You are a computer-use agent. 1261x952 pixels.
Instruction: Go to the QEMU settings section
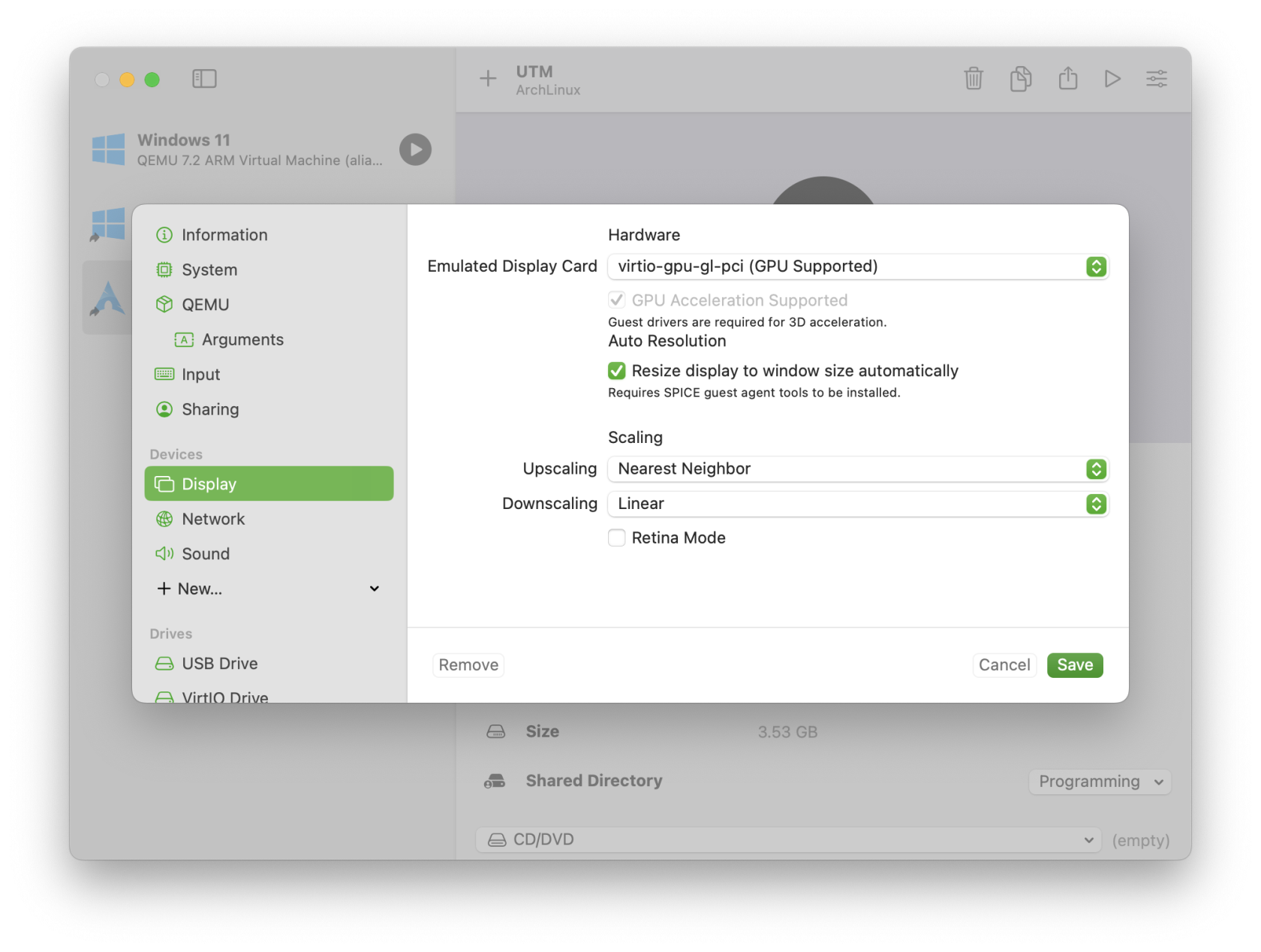coord(269,305)
